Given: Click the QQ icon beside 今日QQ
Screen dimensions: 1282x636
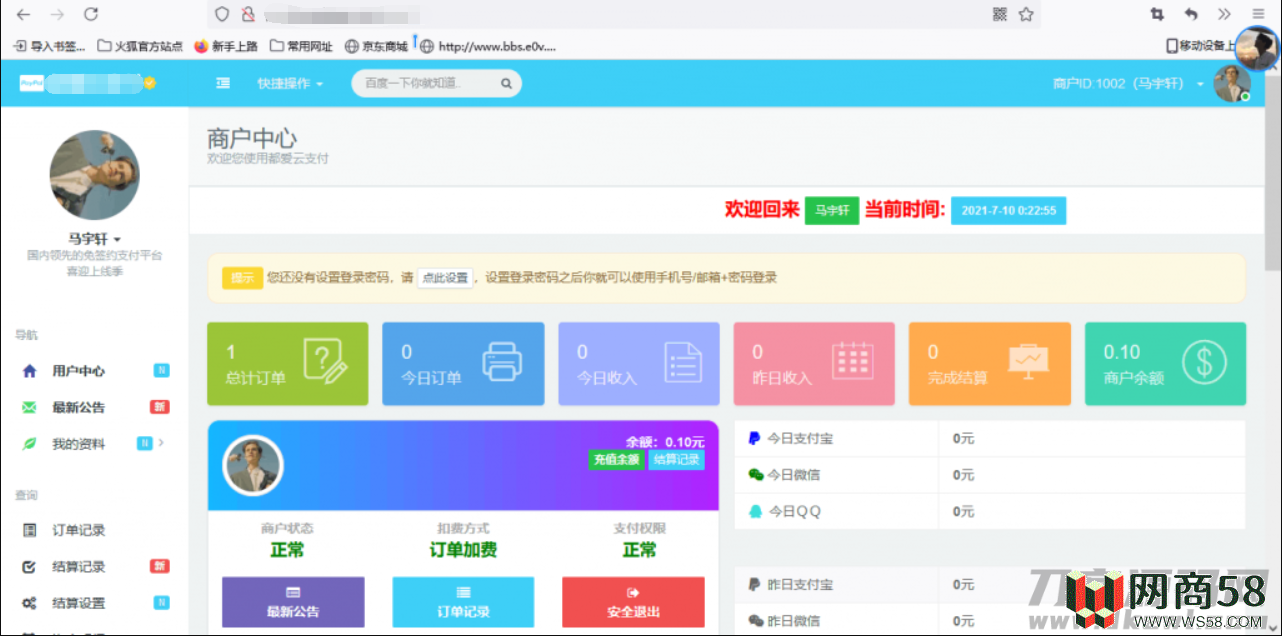Looking at the screenshot, I should point(756,511).
